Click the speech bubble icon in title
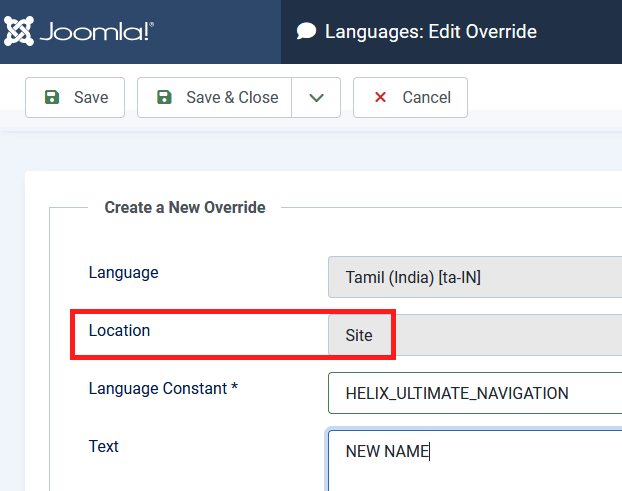622x491 pixels. point(307,32)
